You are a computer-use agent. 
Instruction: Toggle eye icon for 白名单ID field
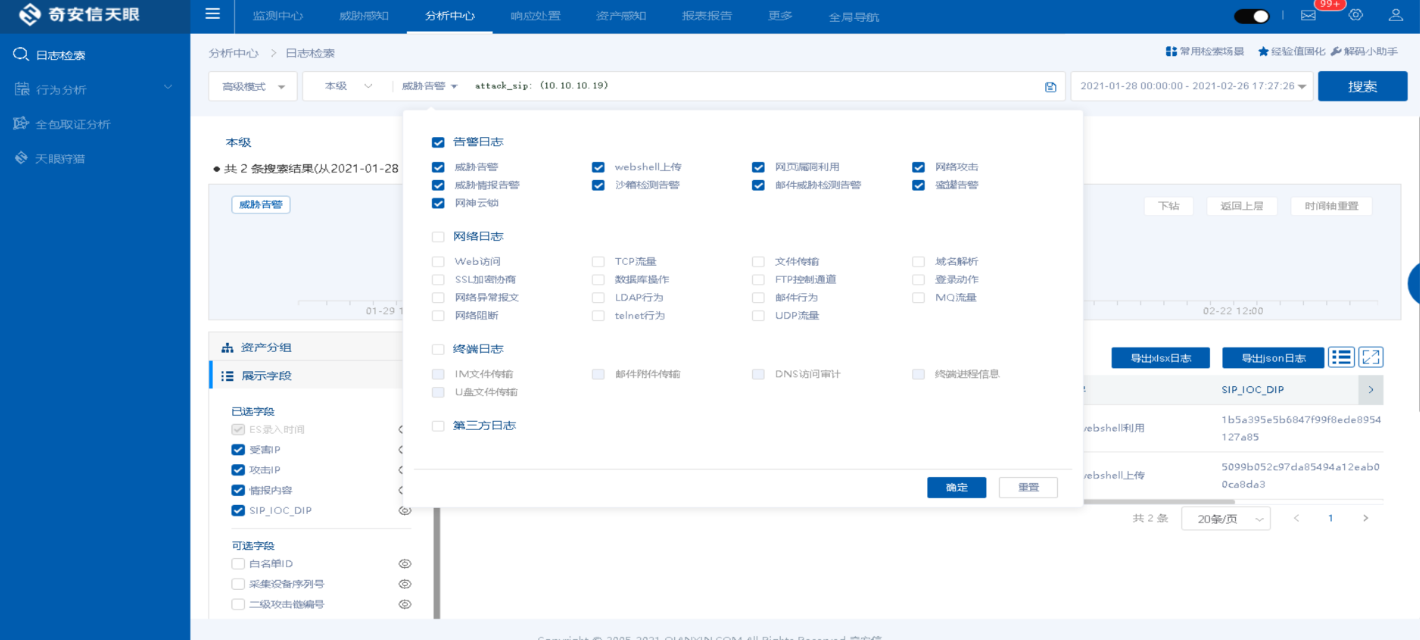(405, 564)
